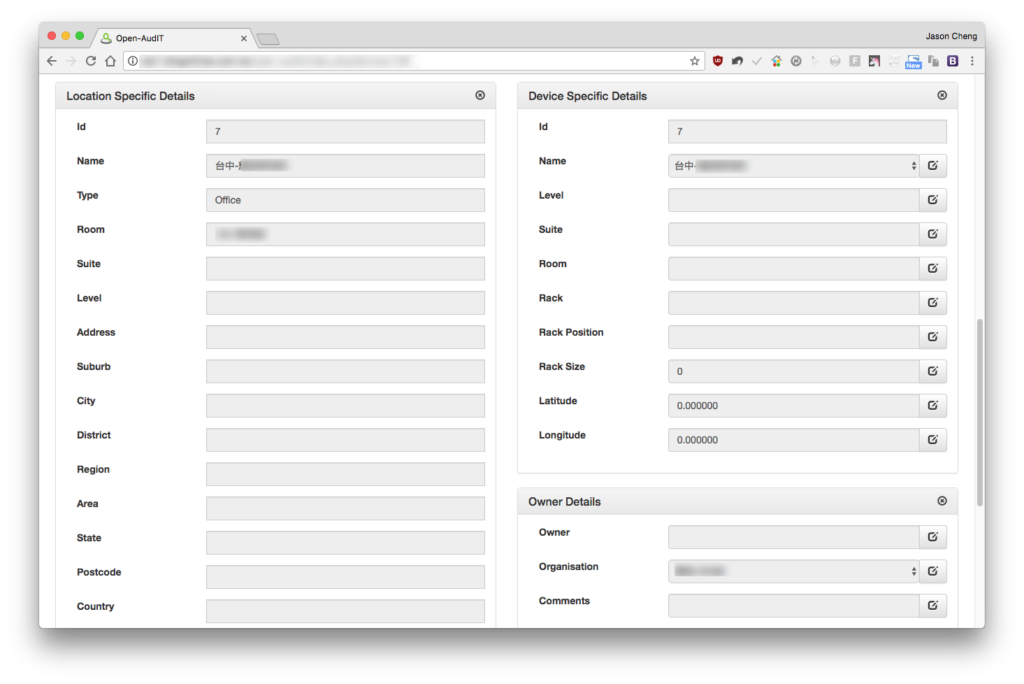Click the location Address field
1024x684 pixels.
click(345, 337)
